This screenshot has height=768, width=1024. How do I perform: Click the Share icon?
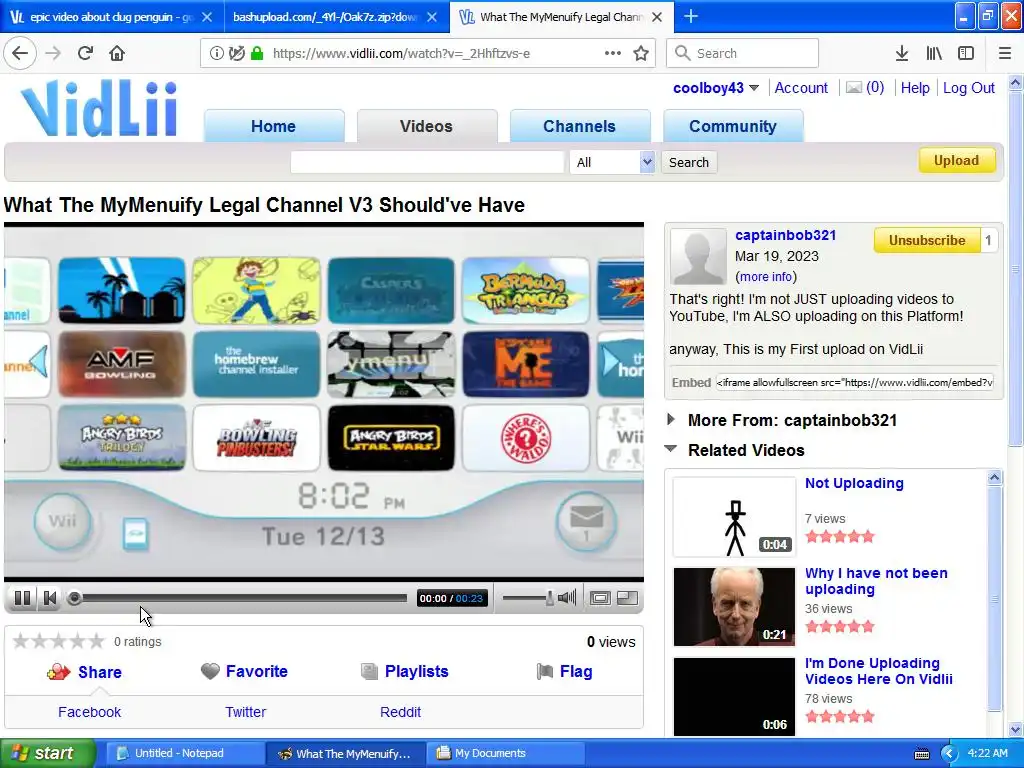point(58,671)
